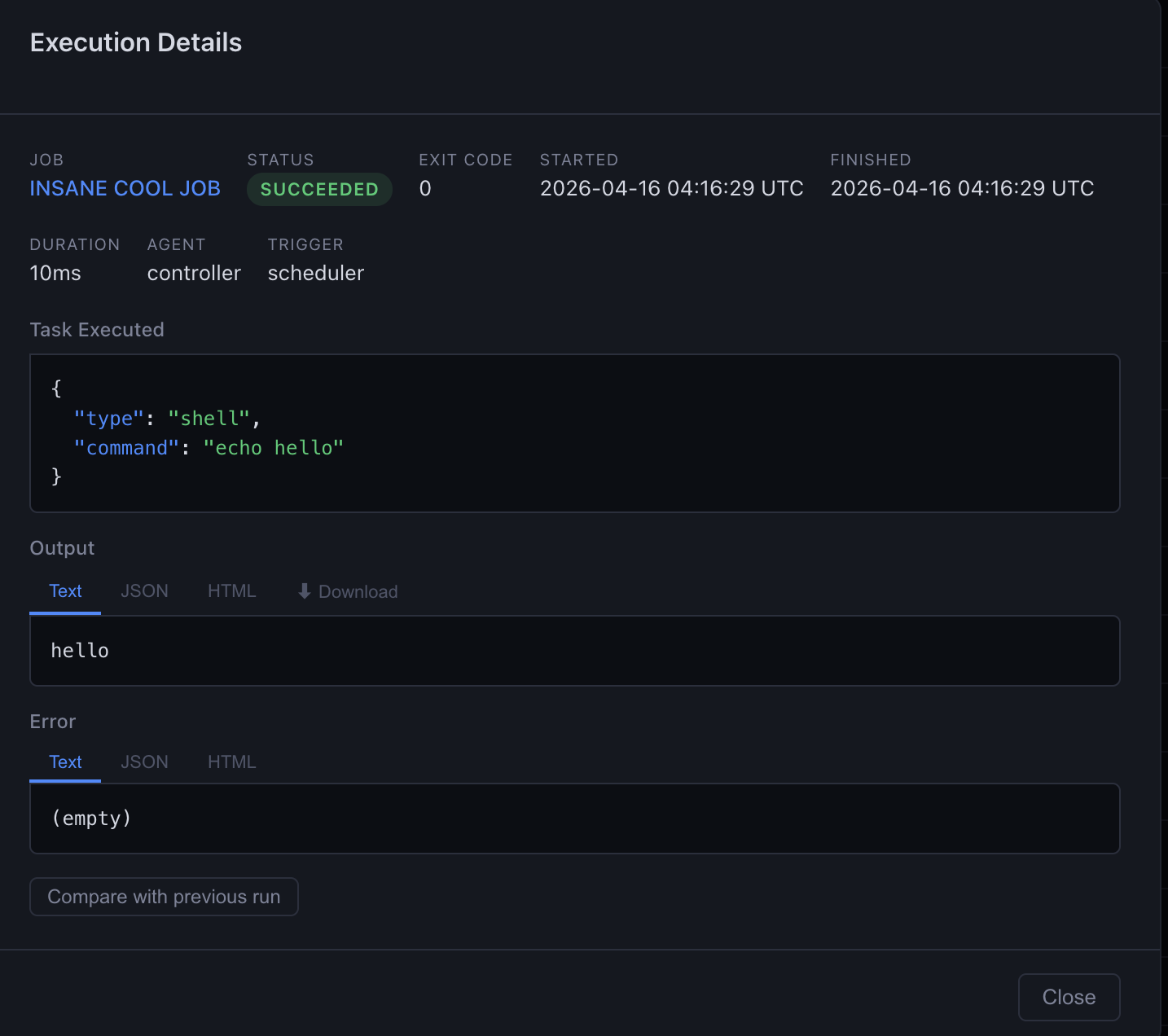Open the INSANE COOL JOB link

click(125, 188)
